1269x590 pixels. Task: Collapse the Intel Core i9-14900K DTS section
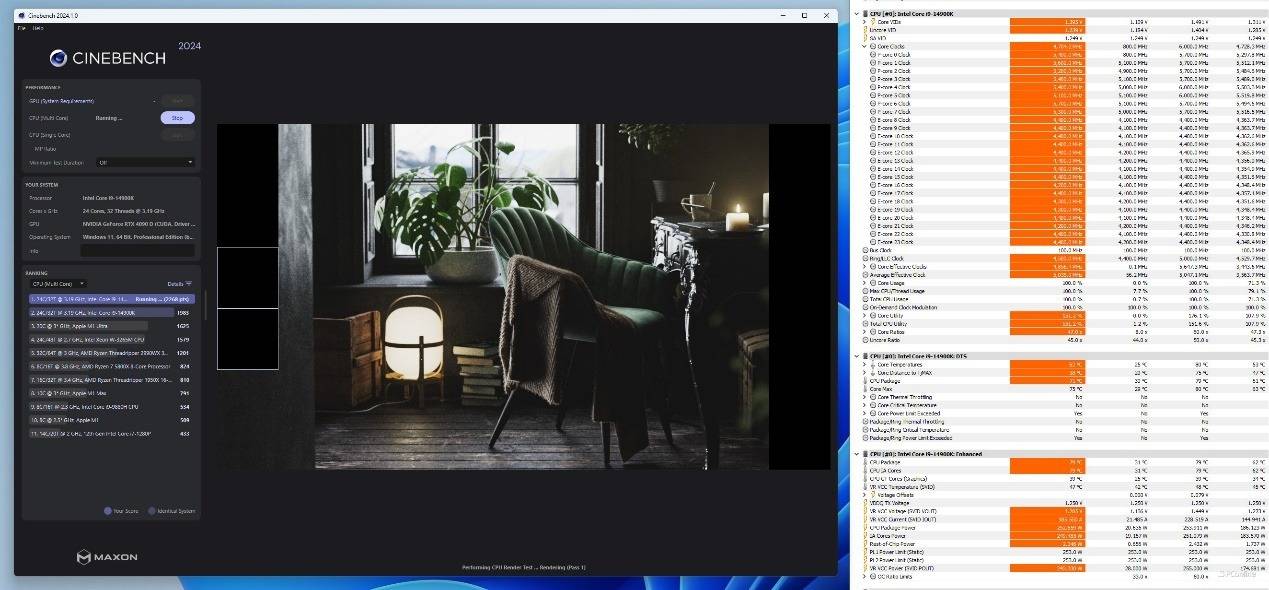point(859,356)
